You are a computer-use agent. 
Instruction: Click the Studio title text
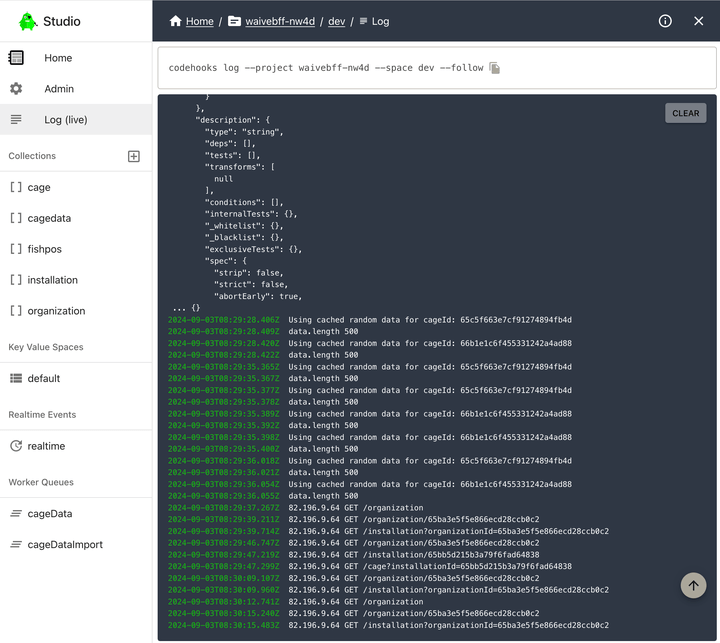pos(62,21)
